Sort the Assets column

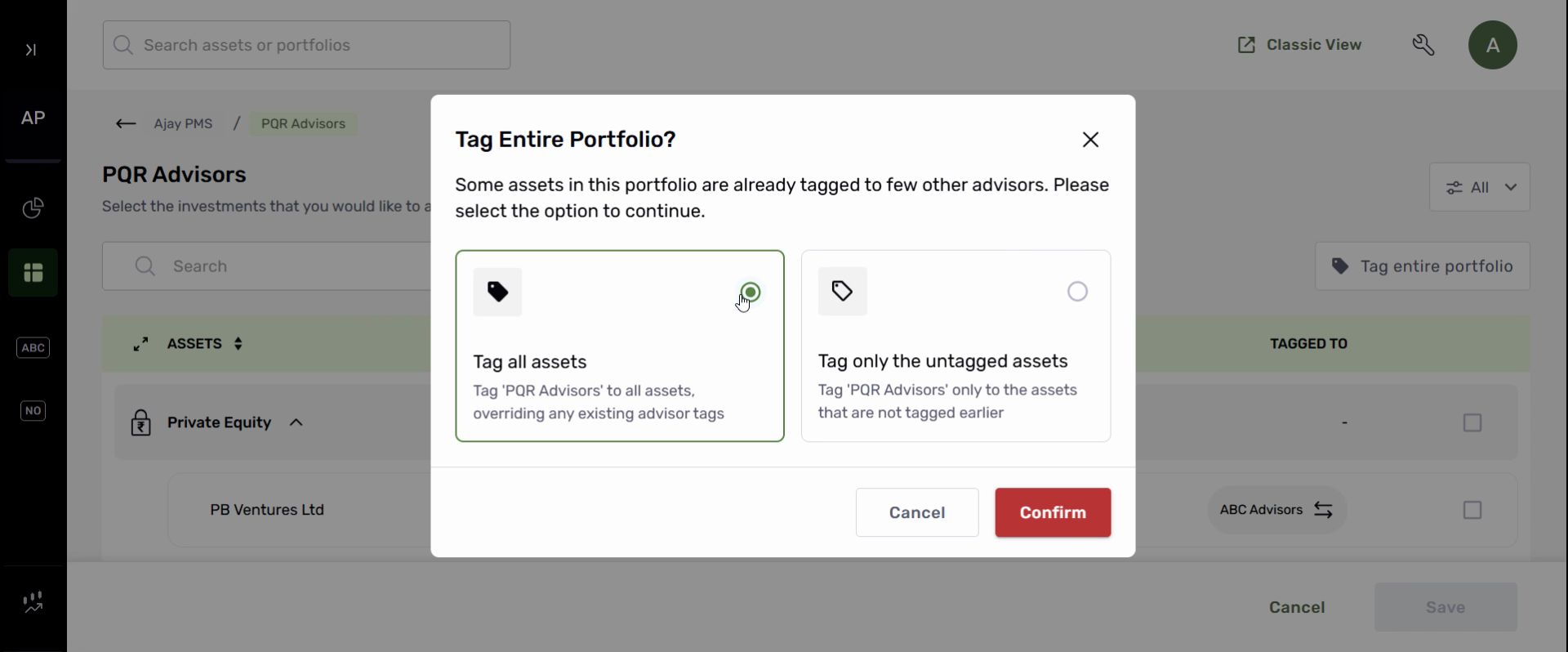(238, 344)
